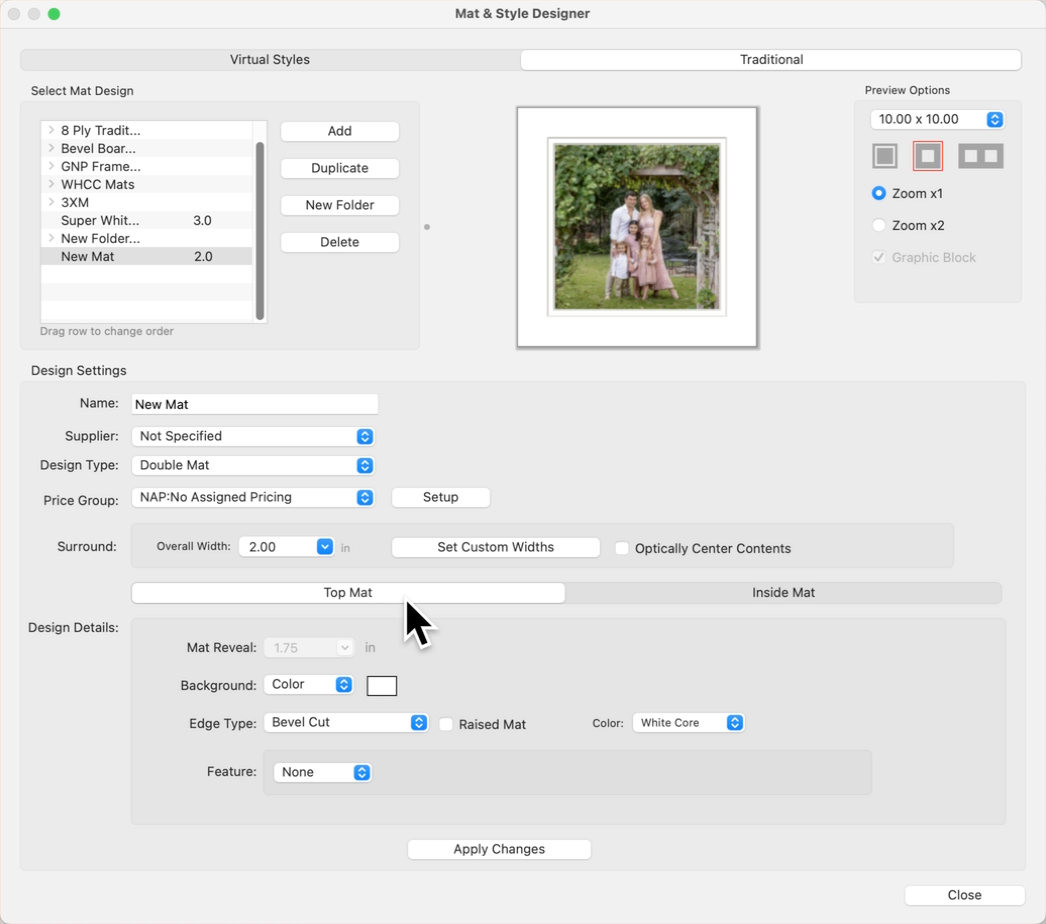Screen dimensions: 1046x924
Task: Open the Edge Type dropdown
Action: [346, 722]
